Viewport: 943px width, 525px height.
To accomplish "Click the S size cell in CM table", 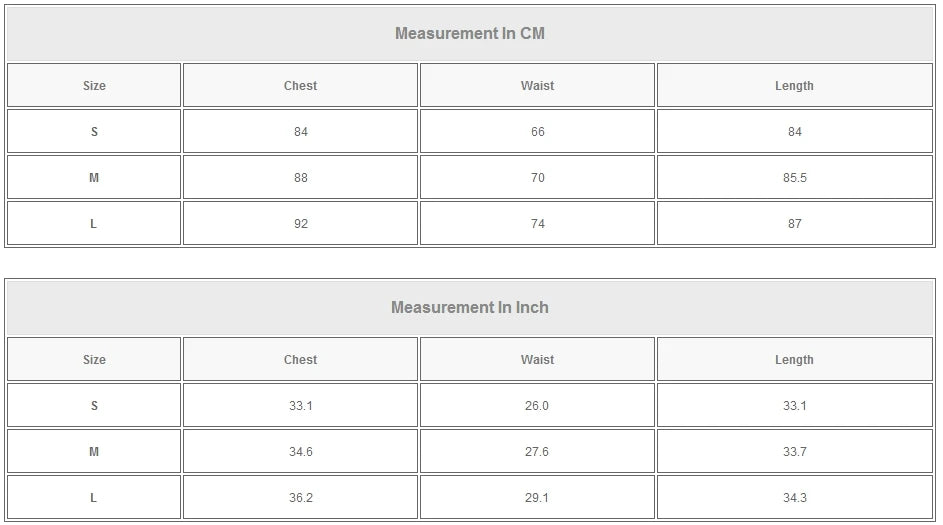I will tap(94, 132).
